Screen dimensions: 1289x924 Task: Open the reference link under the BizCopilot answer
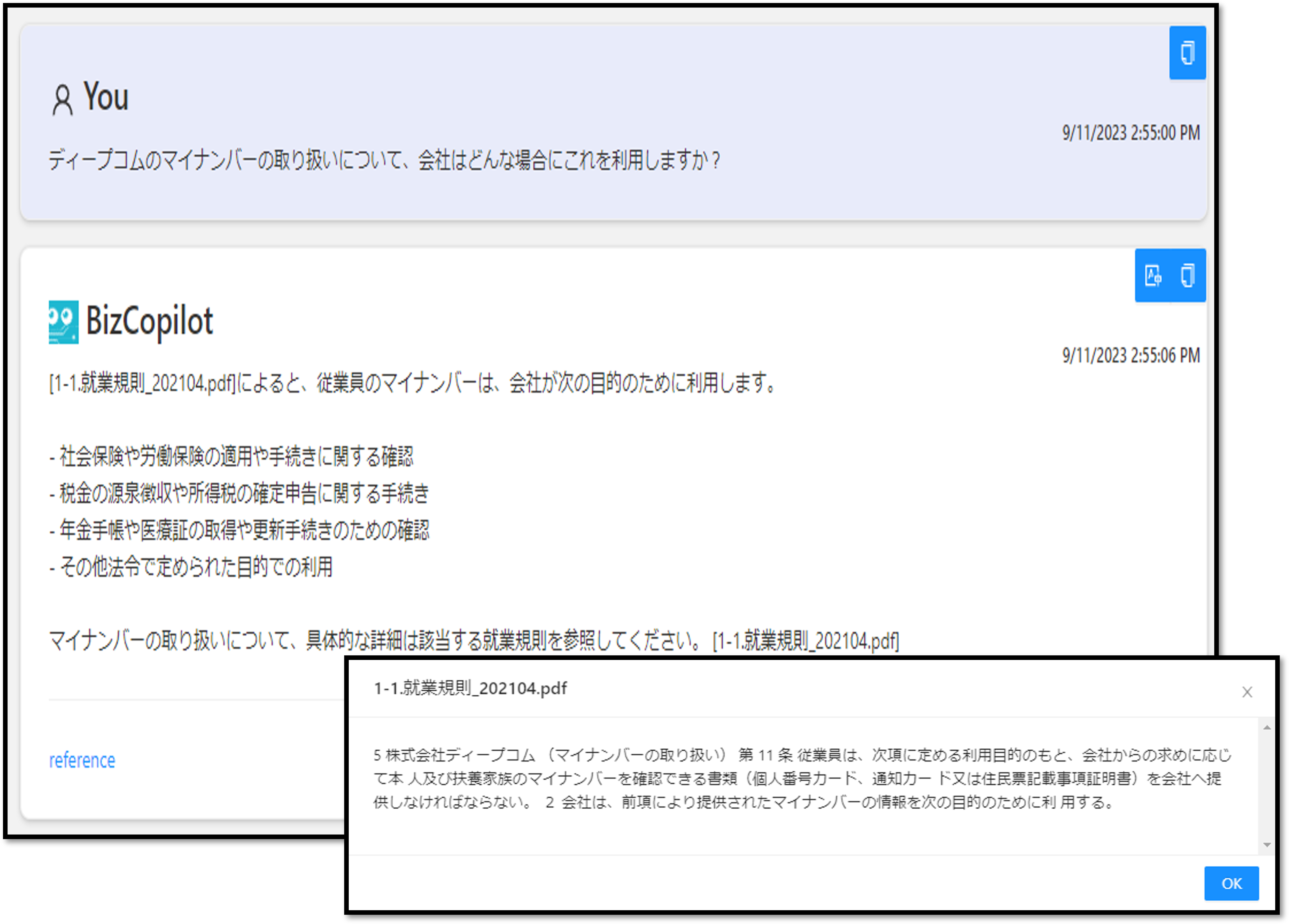[82, 760]
